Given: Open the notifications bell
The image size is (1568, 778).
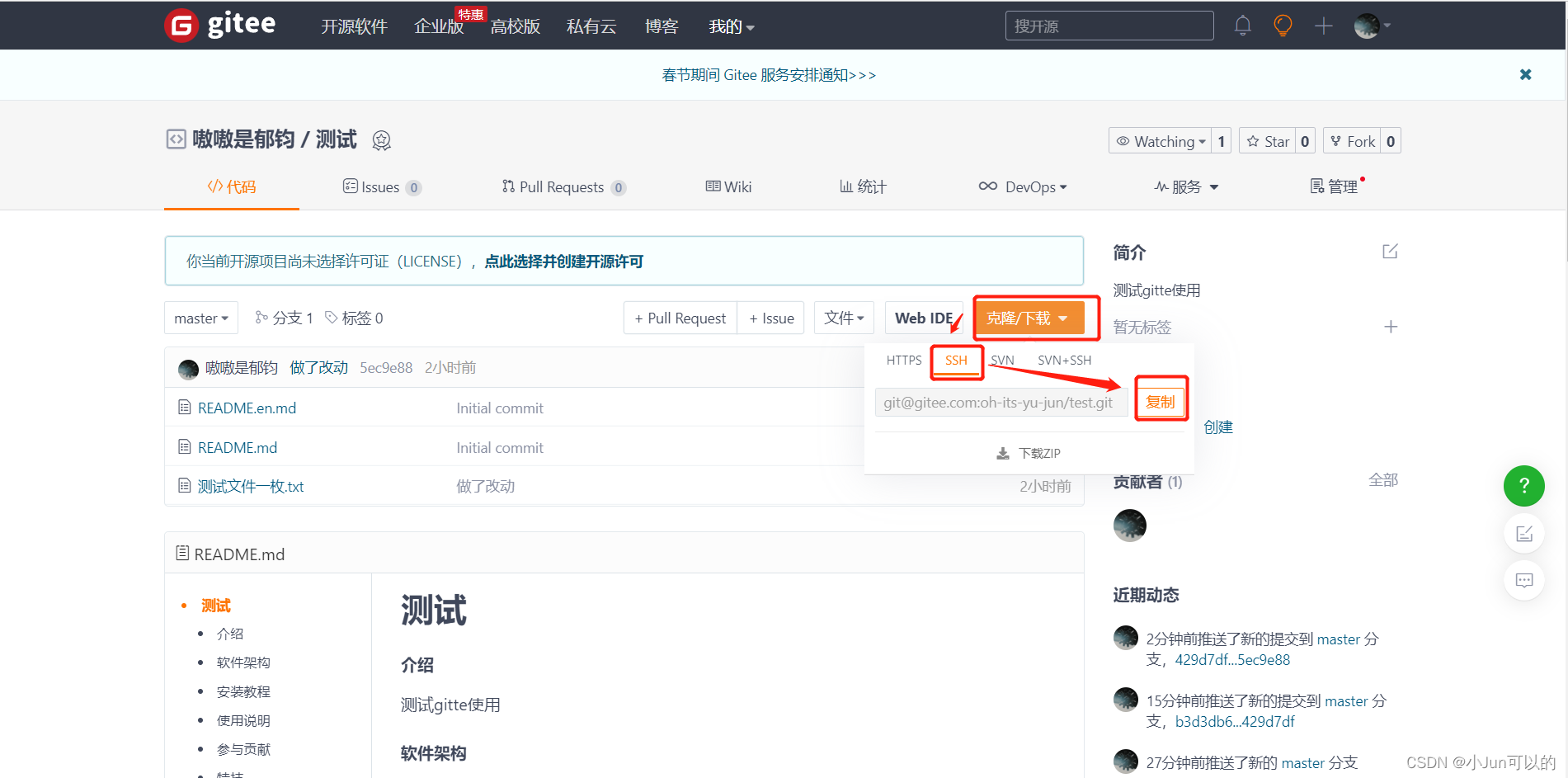Looking at the screenshot, I should 1242,26.
